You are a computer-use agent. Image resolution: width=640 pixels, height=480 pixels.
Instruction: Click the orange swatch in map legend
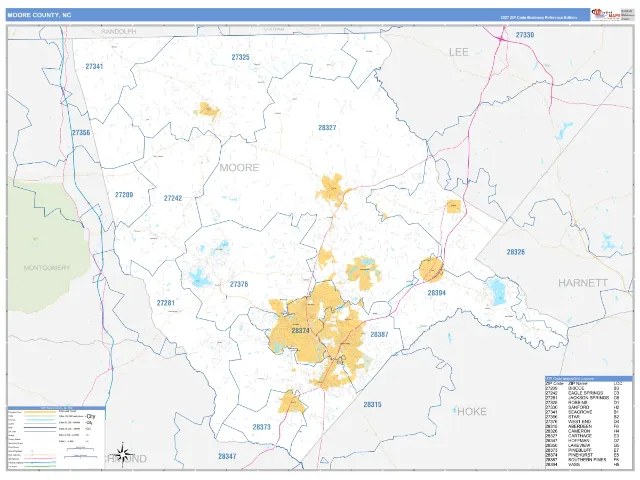click(40, 412)
